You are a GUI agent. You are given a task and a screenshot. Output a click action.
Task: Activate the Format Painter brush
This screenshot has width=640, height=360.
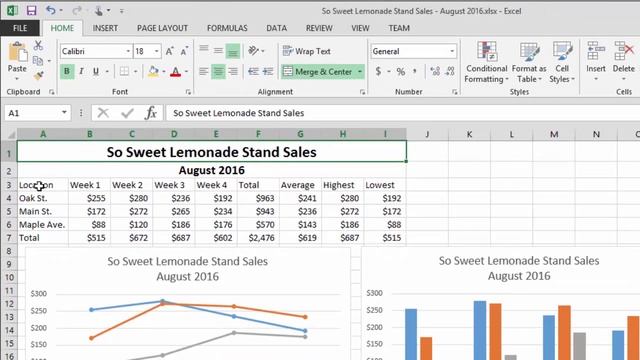pyautogui.click(x=38, y=76)
